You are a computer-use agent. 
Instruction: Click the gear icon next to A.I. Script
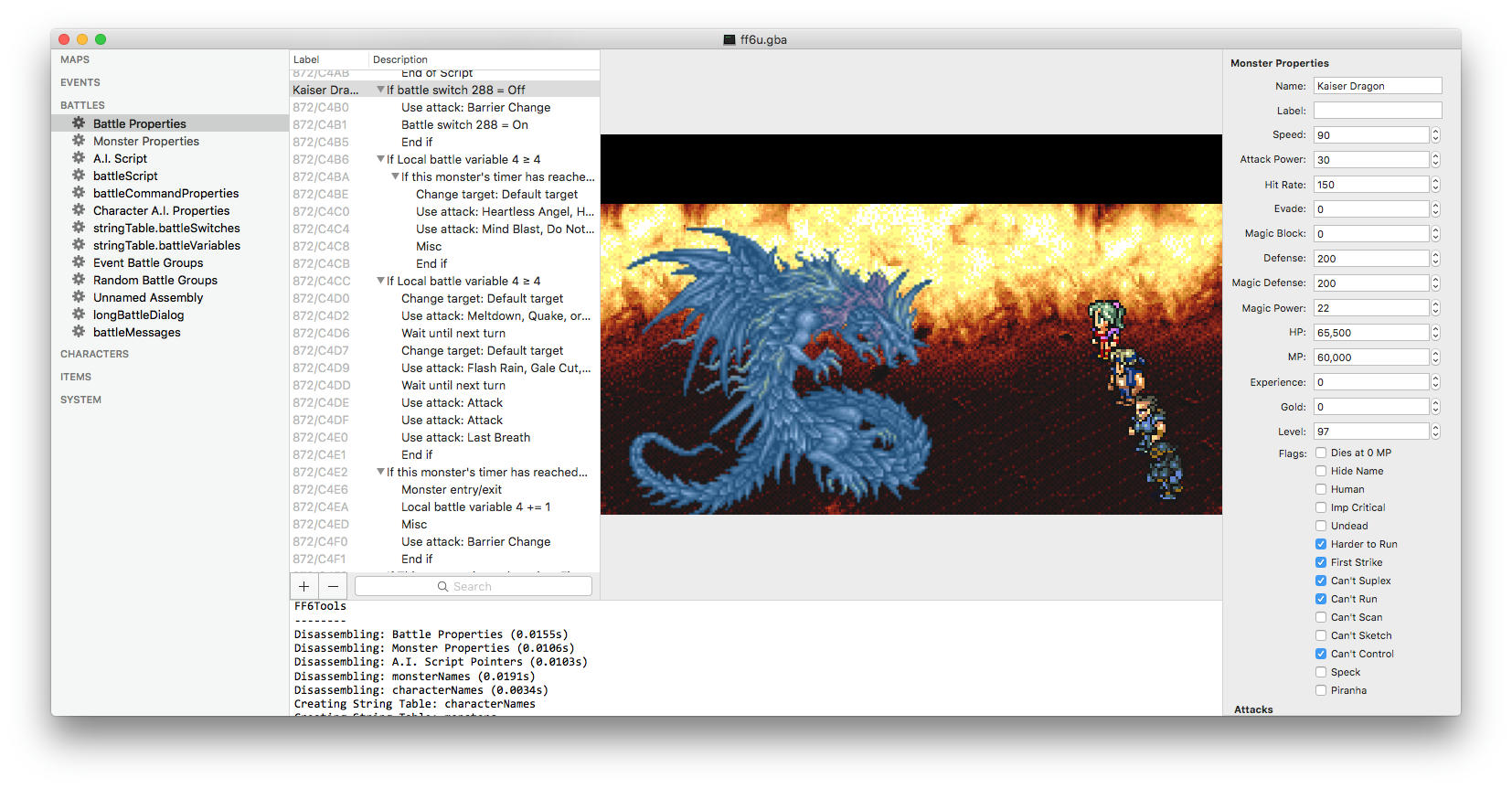pos(79,157)
